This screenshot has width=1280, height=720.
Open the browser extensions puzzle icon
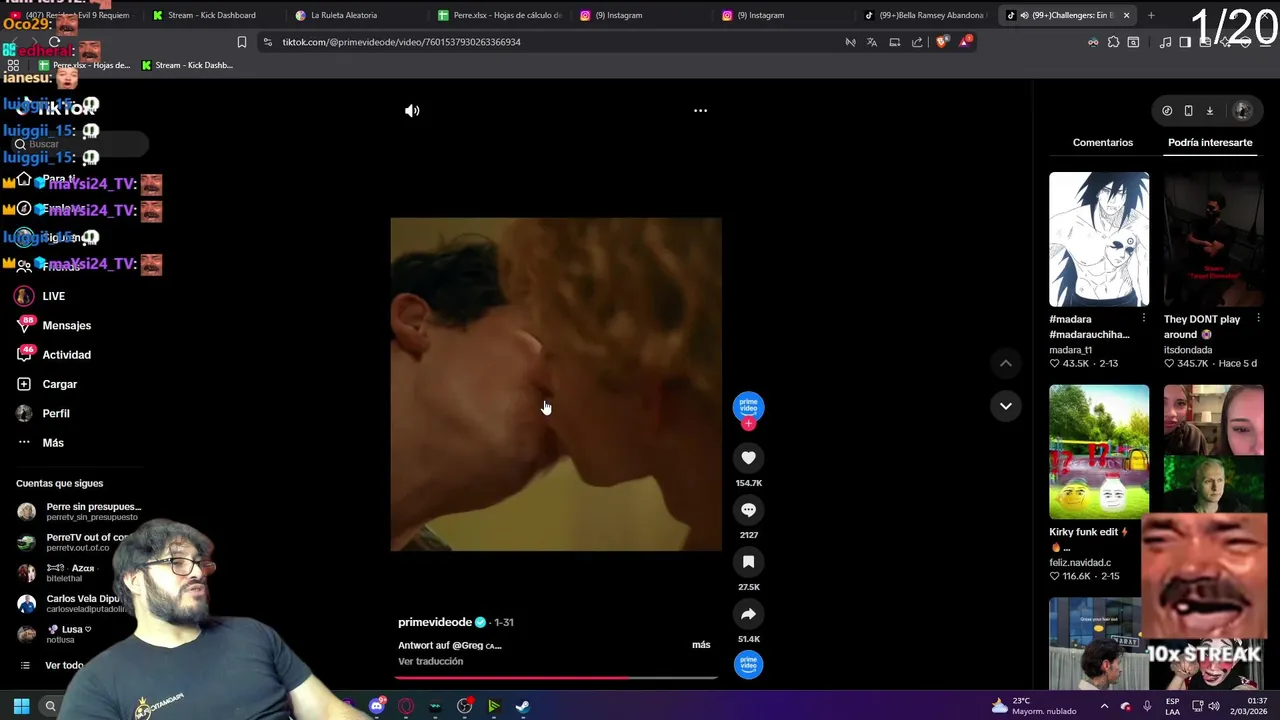[x=1113, y=42]
